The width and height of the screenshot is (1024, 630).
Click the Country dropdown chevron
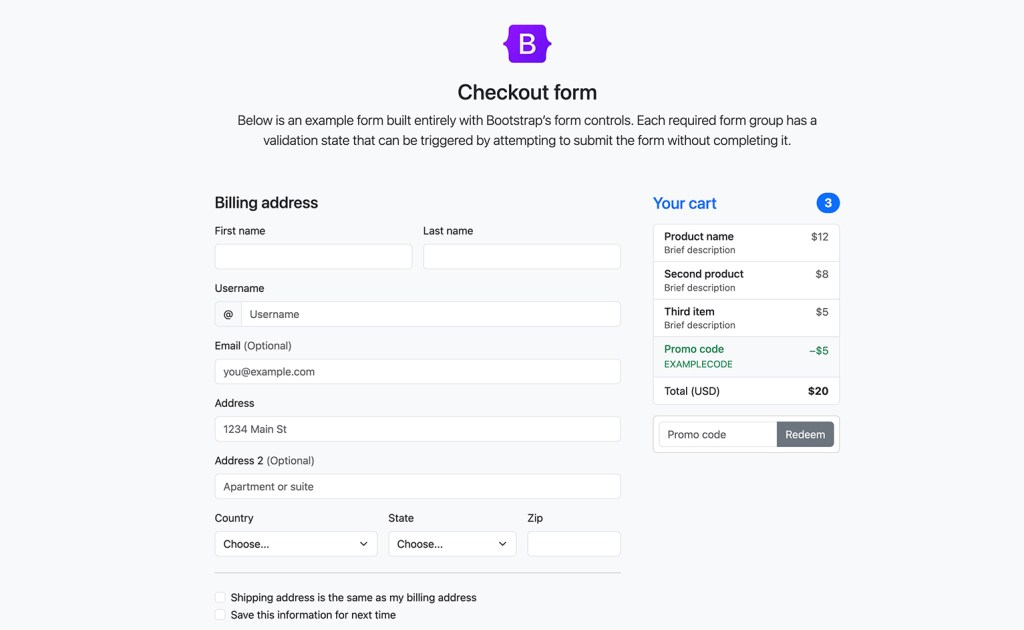tap(365, 543)
